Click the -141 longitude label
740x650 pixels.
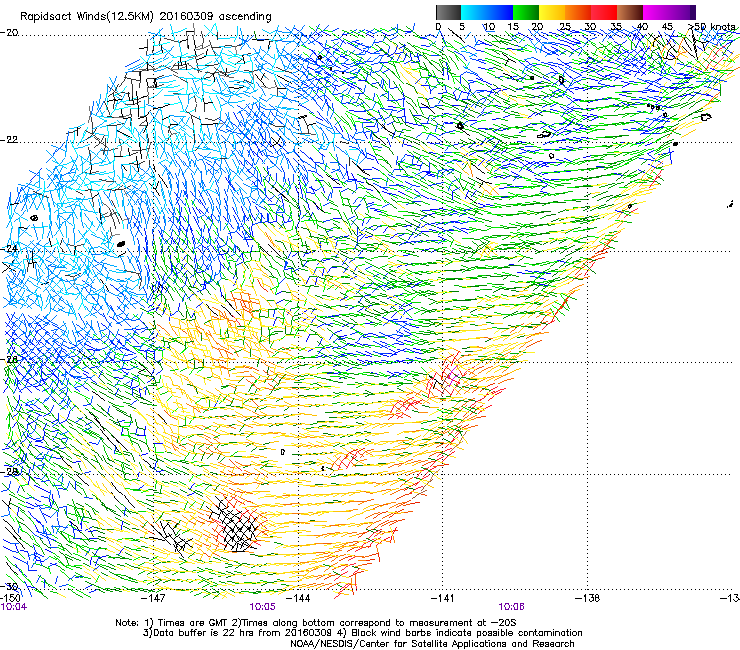pos(442,598)
